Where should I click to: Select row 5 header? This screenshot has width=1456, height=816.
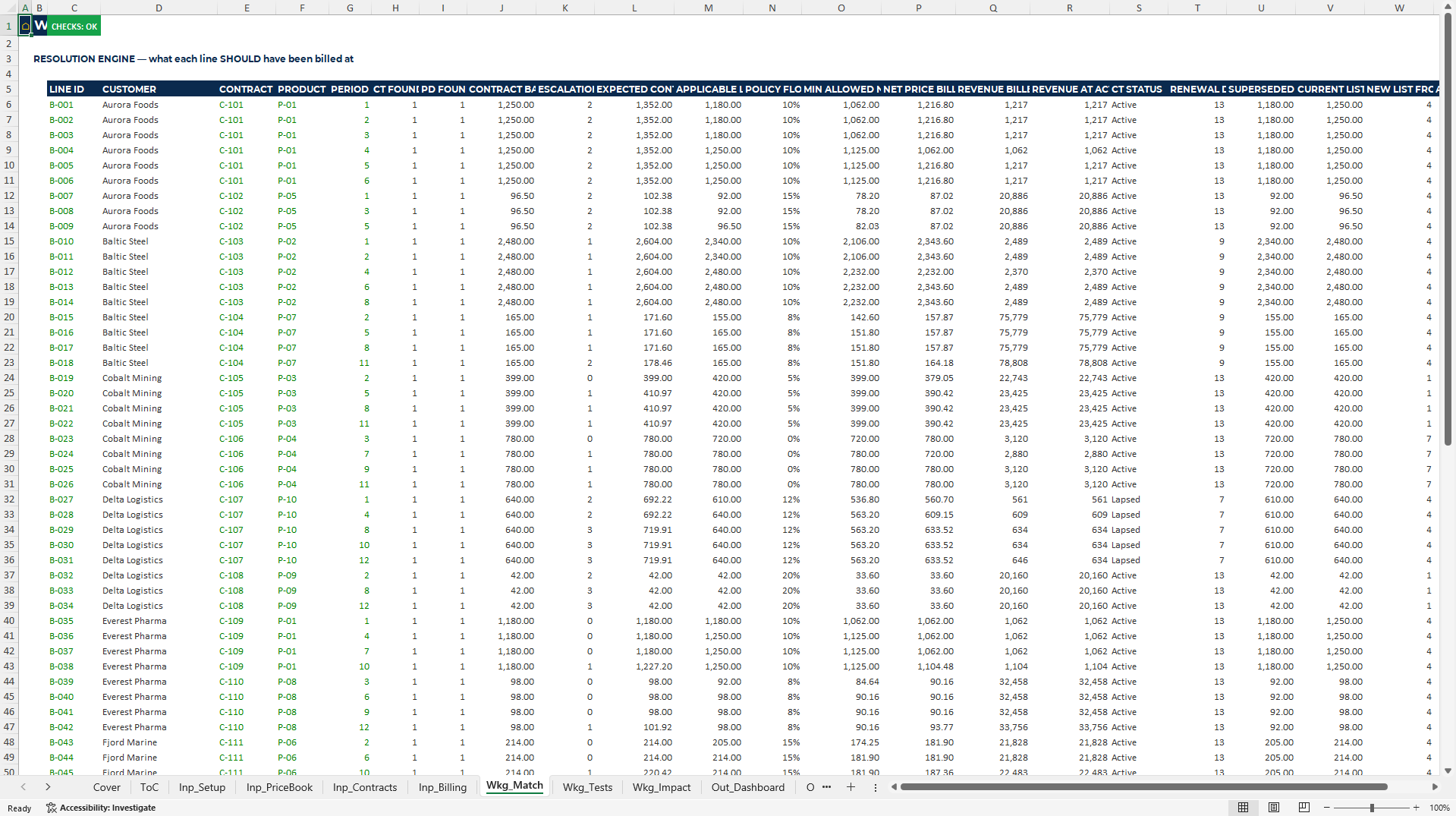coord(9,89)
